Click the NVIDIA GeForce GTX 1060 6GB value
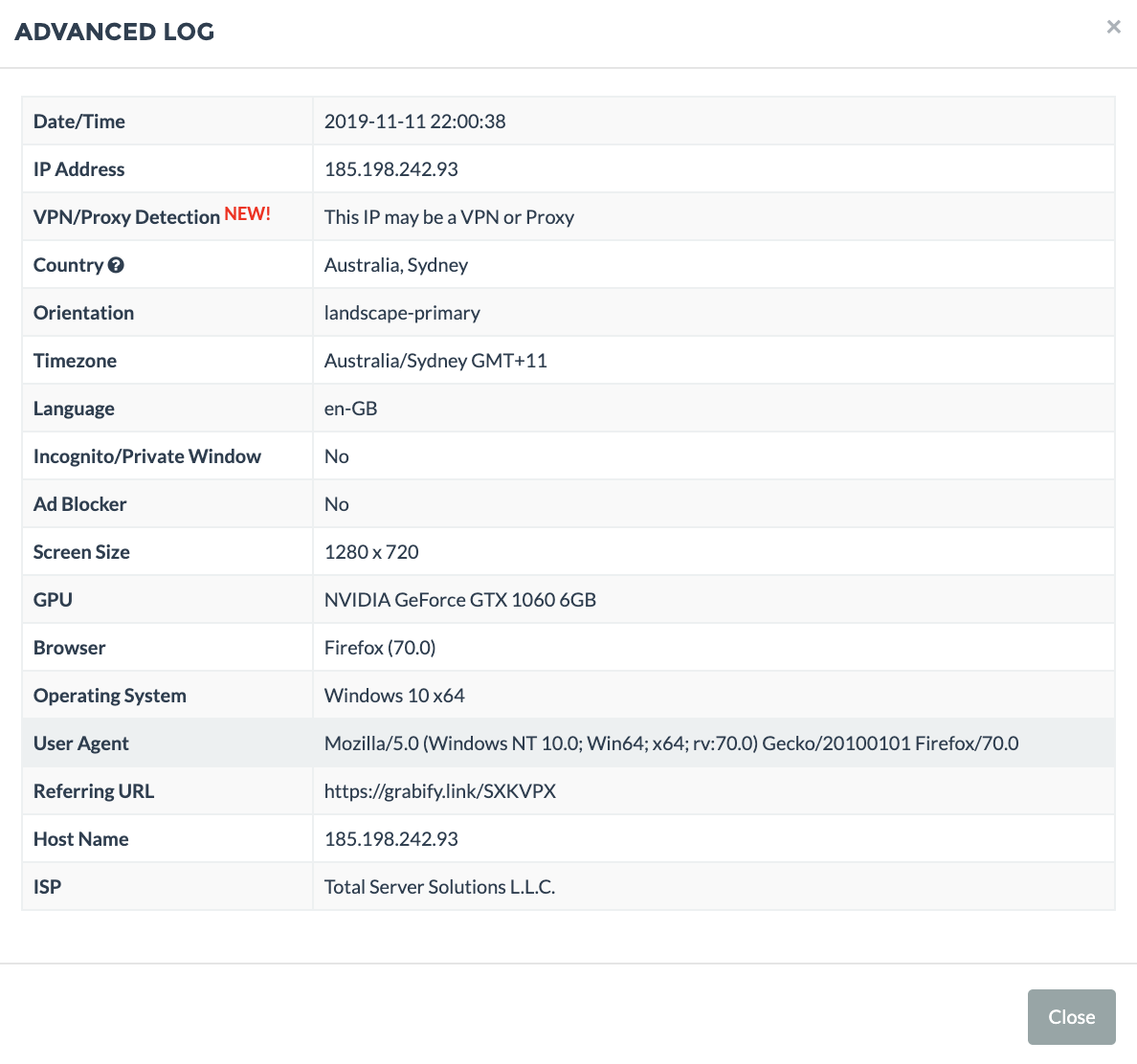 [x=459, y=600]
